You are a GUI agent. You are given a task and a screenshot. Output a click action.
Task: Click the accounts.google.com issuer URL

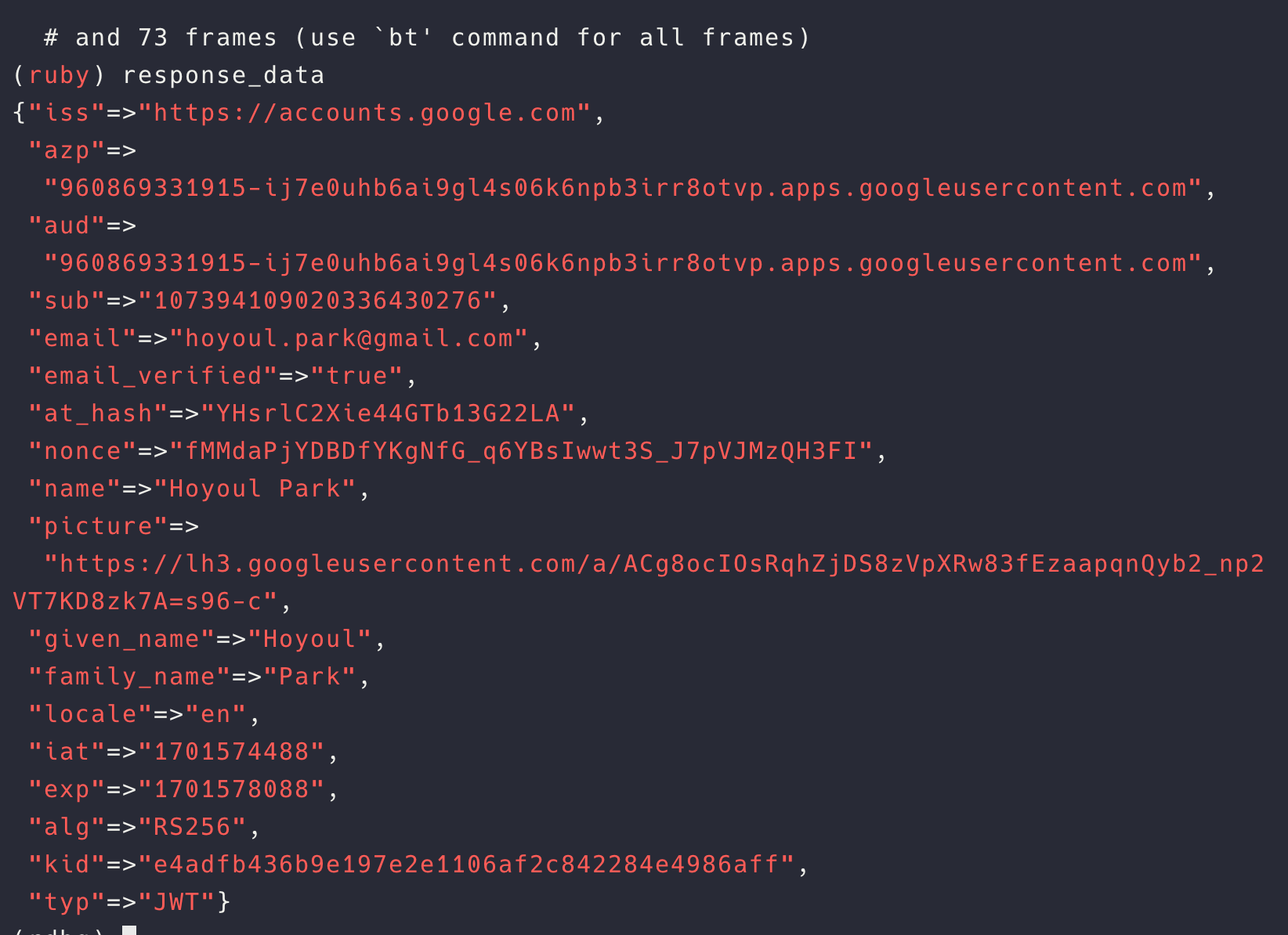click(x=364, y=113)
